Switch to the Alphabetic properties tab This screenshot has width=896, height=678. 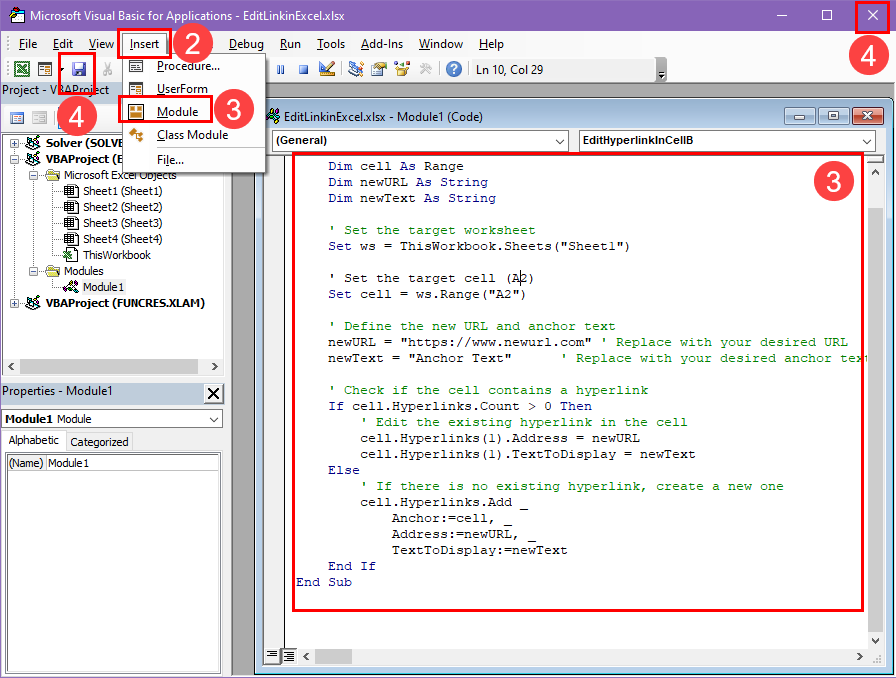click(34, 440)
